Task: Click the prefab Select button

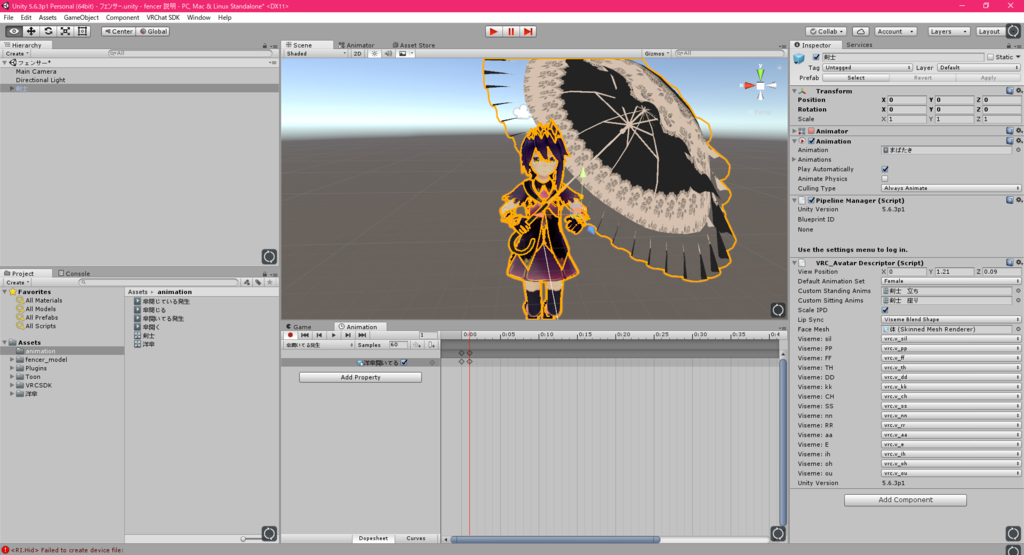Action: point(856,78)
